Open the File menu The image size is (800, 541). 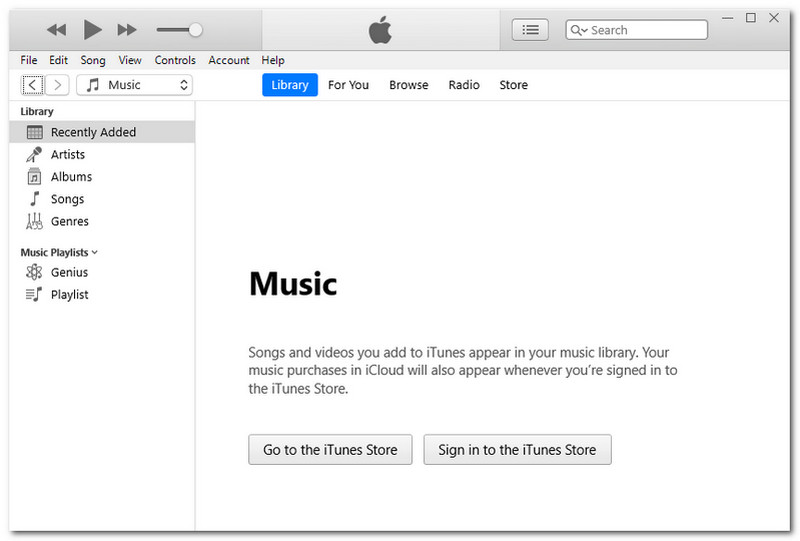coord(29,60)
